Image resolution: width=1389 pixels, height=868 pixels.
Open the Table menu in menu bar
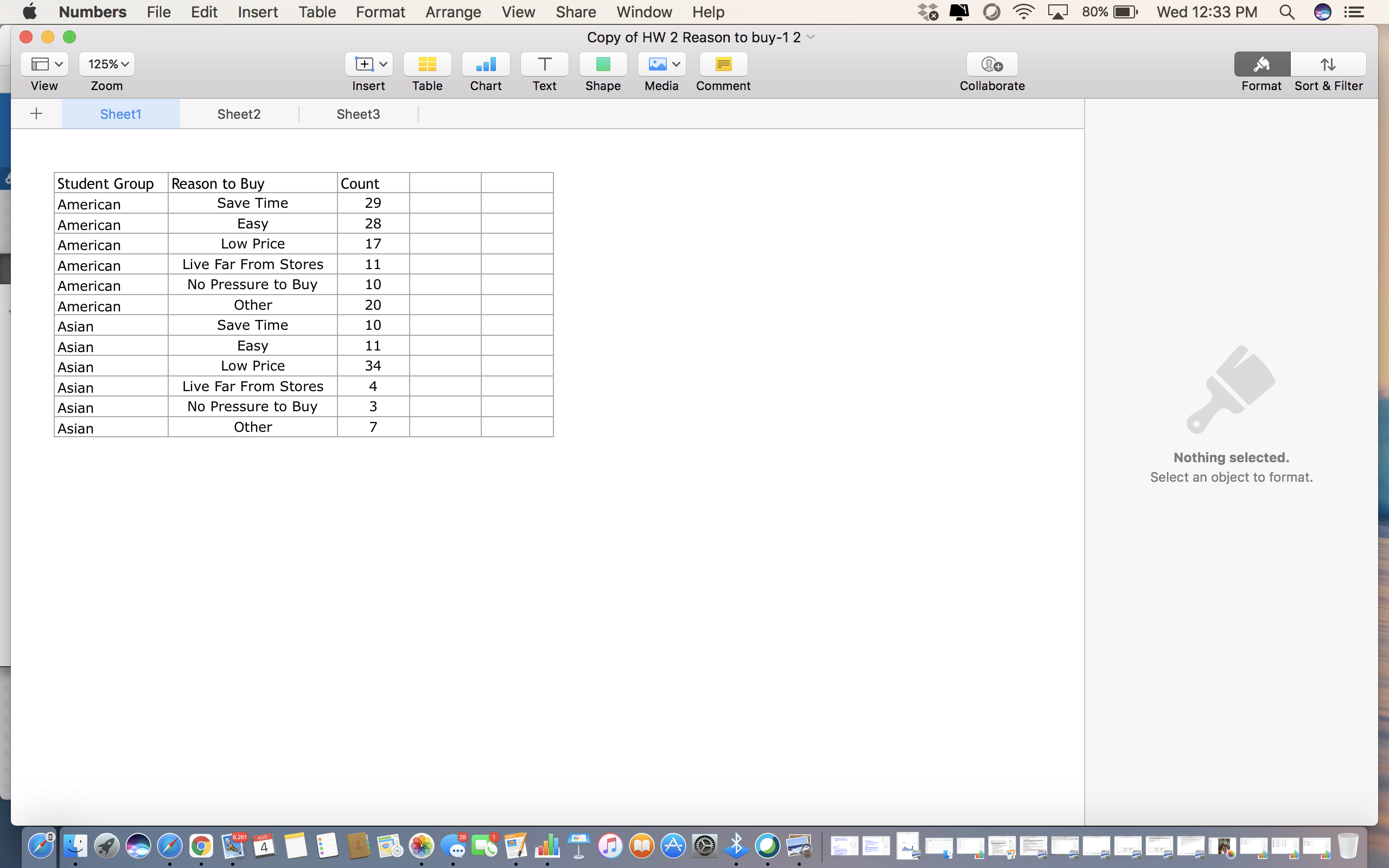tap(317, 12)
